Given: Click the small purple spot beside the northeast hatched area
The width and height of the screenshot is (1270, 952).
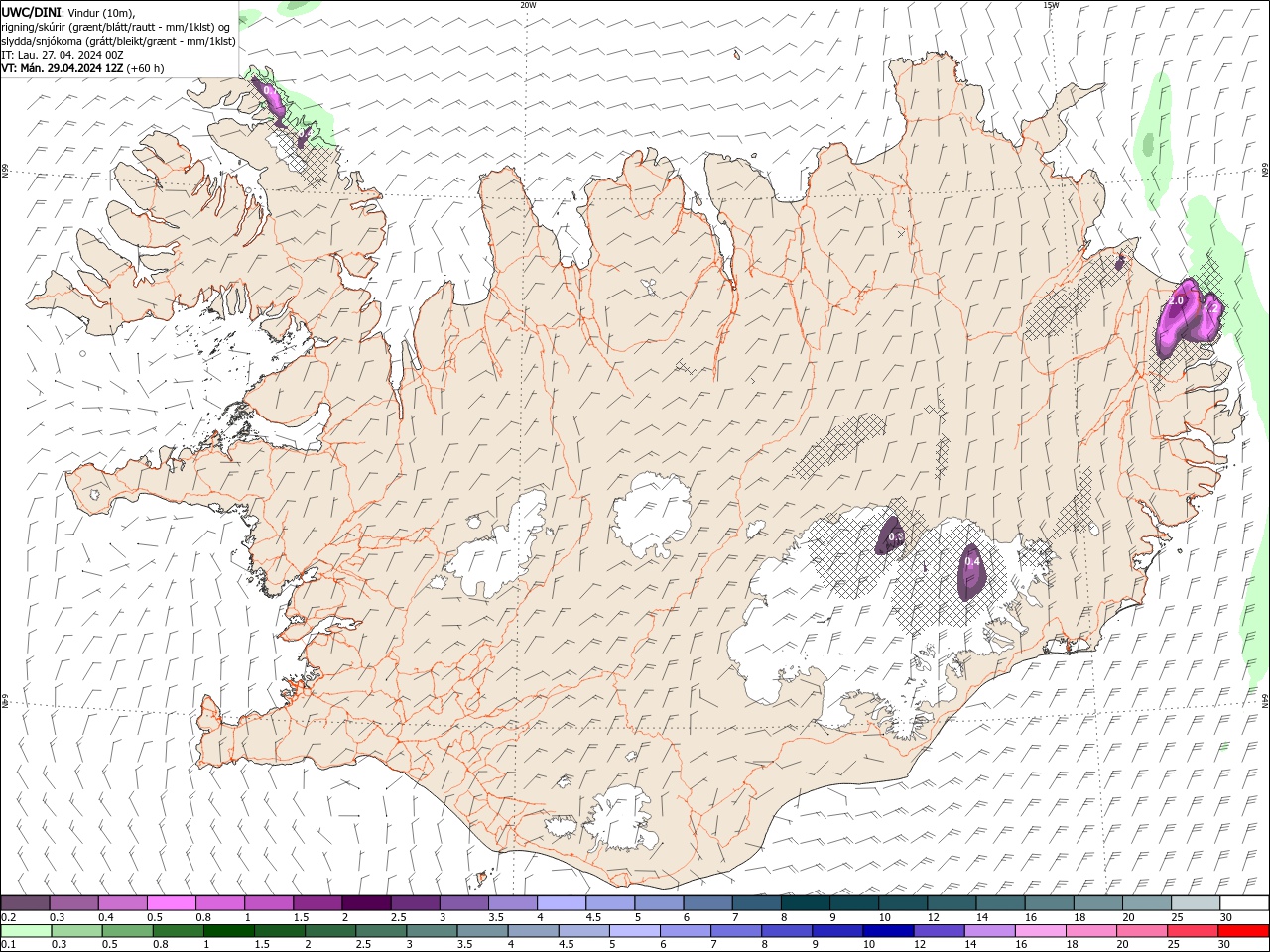Looking at the screenshot, I should [x=1120, y=262].
